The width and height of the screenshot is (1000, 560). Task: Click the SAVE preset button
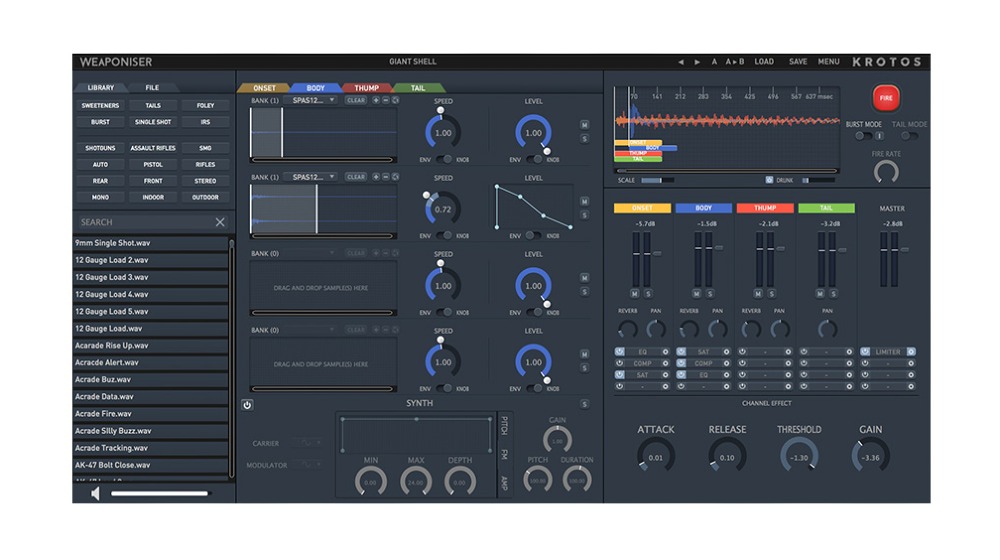coord(798,62)
